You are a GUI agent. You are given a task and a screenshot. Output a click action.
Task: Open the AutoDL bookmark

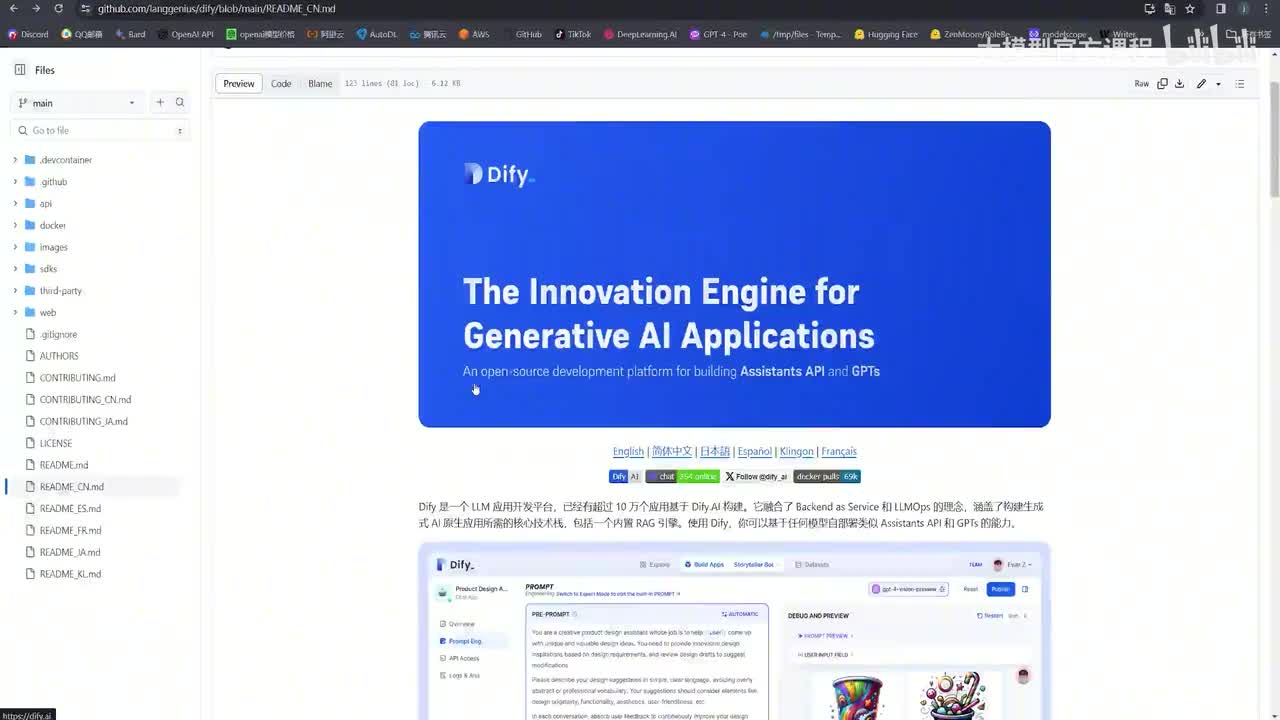377,34
